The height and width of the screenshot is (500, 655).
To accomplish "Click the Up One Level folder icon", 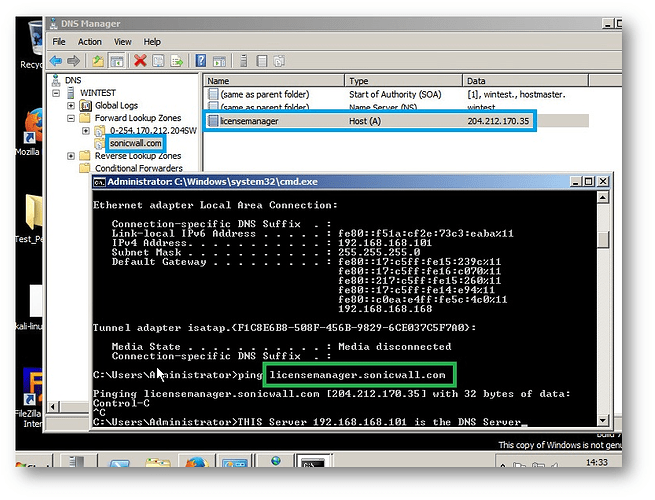I will pos(100,61).
